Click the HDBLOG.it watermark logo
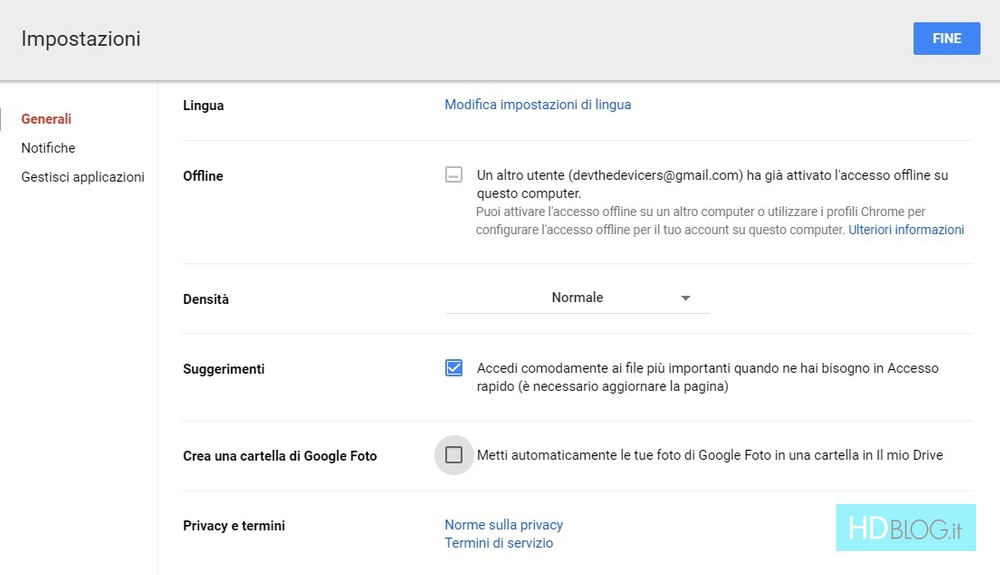This screenshot has height=575, width=1000. 906,528
